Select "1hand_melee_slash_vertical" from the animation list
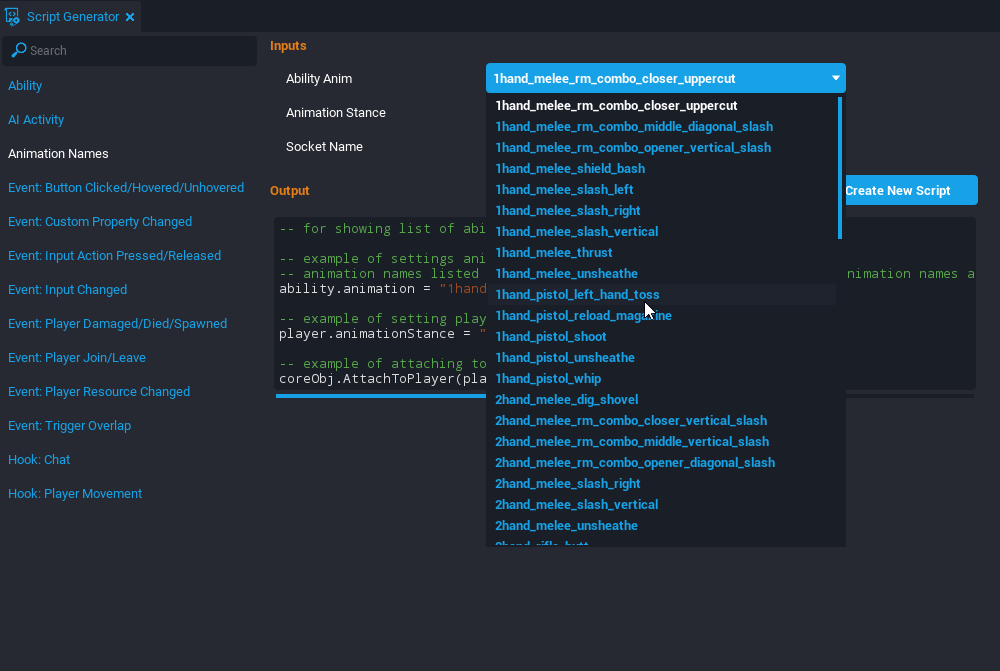 click(577, 231)
